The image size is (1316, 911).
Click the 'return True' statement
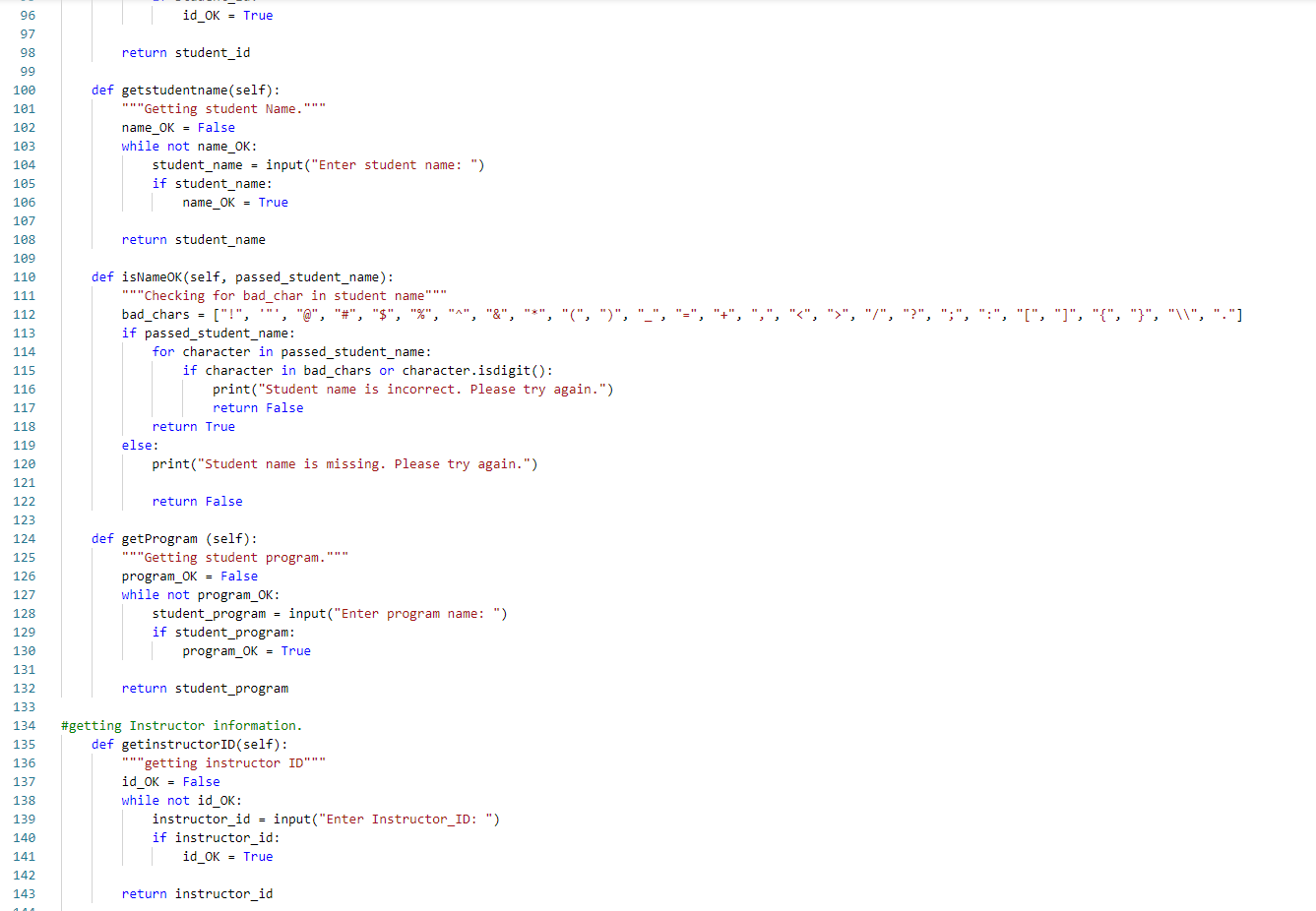194,427
